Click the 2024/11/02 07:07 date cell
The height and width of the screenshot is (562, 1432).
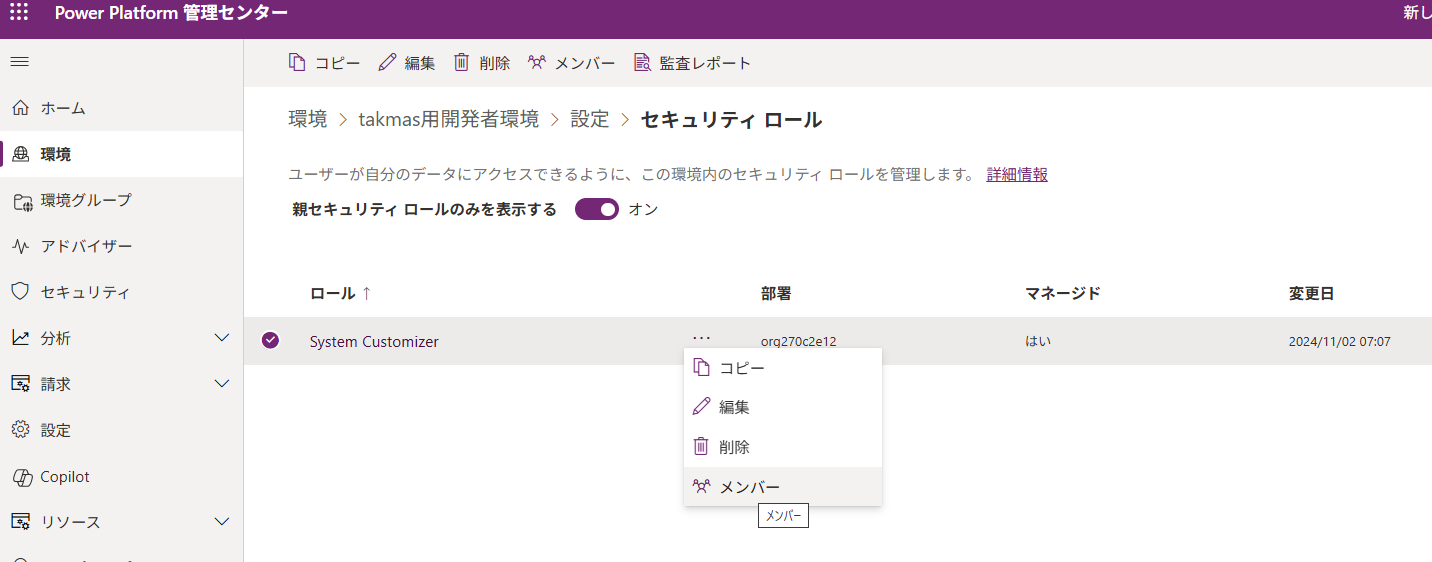(1339, 341)
